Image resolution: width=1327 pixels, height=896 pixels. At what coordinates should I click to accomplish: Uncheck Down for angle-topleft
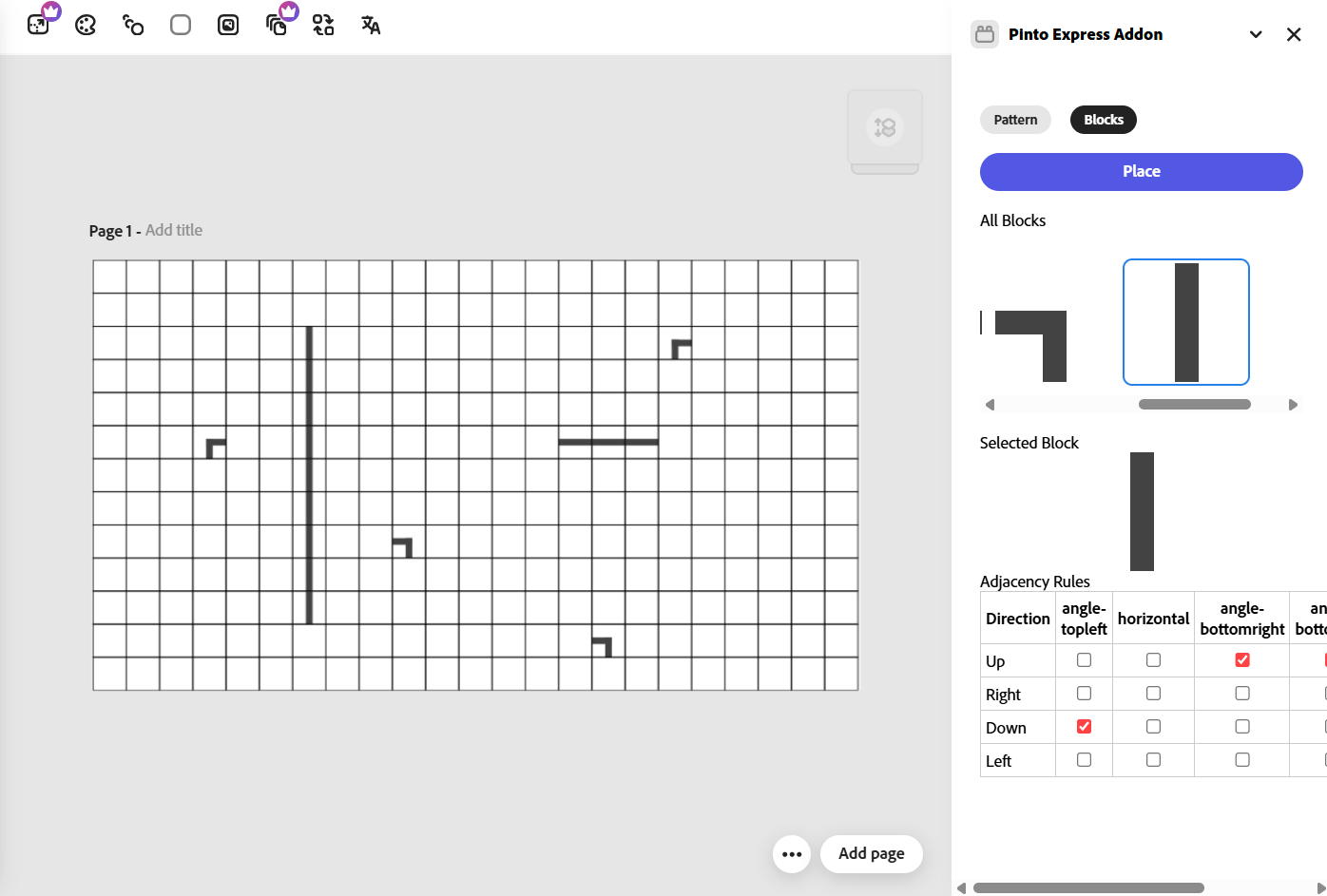pyautogui.click(x=1084, y=726)
